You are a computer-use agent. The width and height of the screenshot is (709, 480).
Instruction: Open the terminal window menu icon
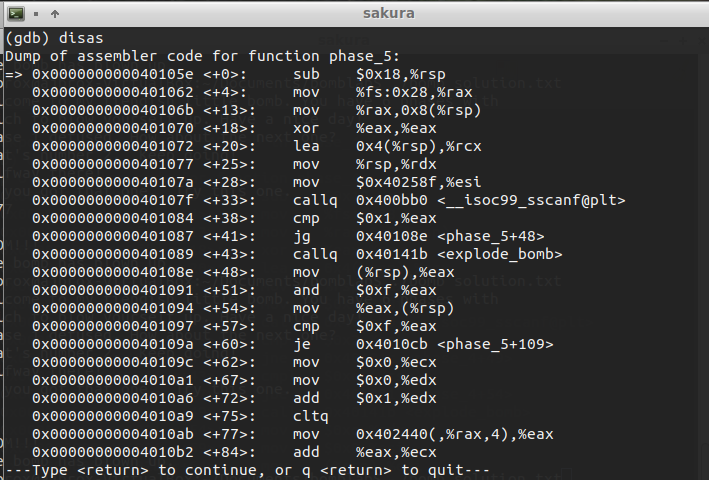(16, 14)
